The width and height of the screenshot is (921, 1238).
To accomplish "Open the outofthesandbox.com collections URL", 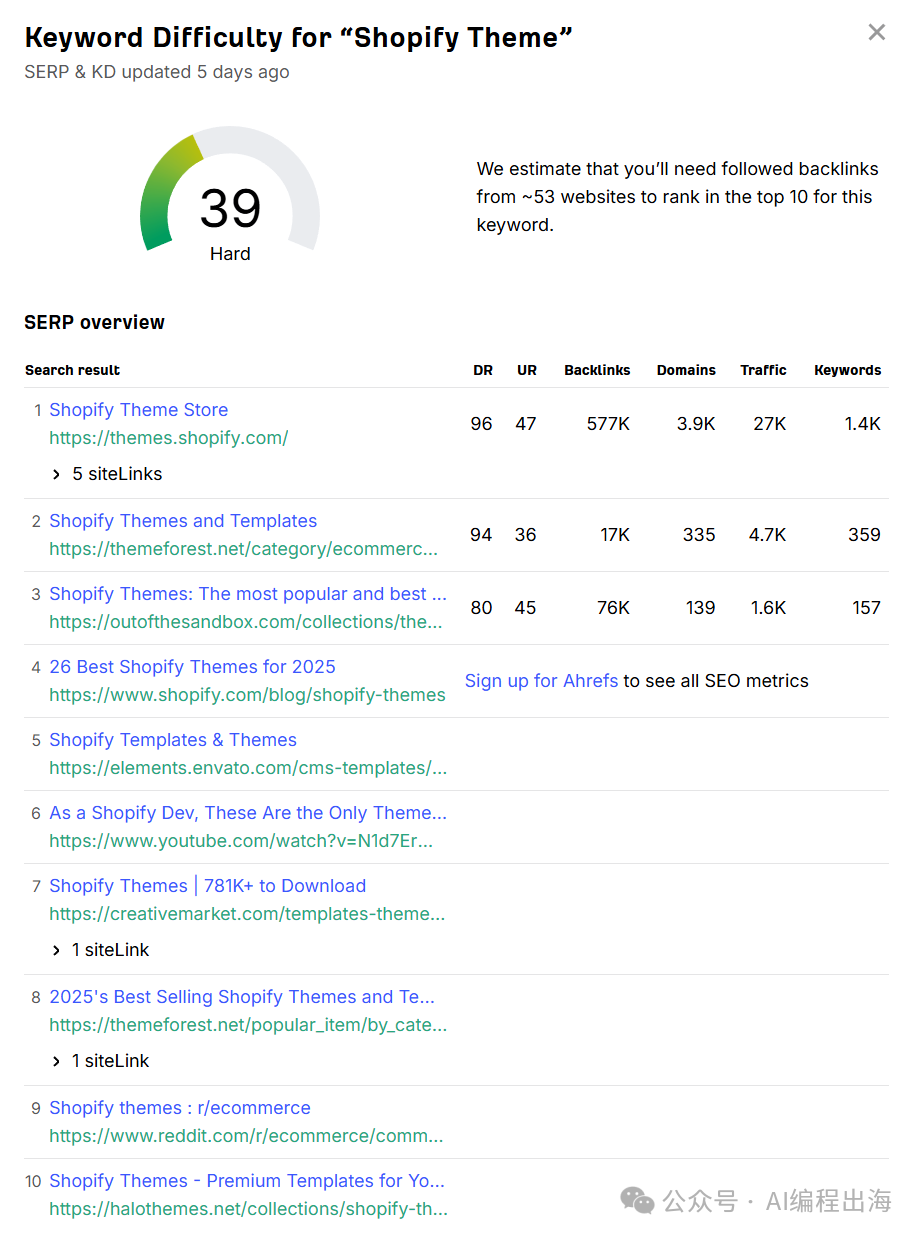I will (245, 622).
